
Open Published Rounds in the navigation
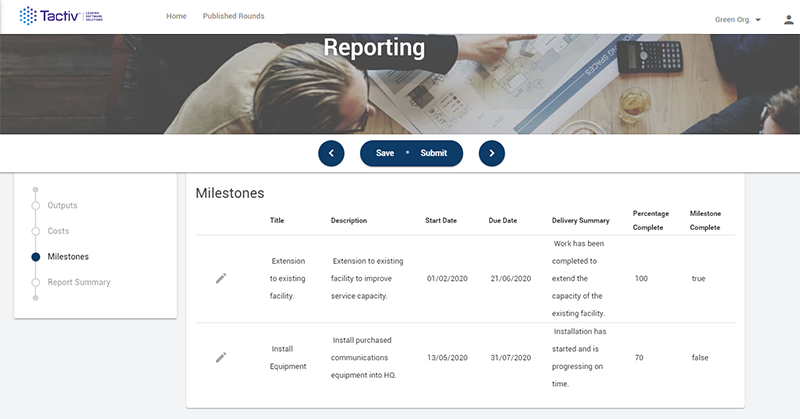point(233,16)
